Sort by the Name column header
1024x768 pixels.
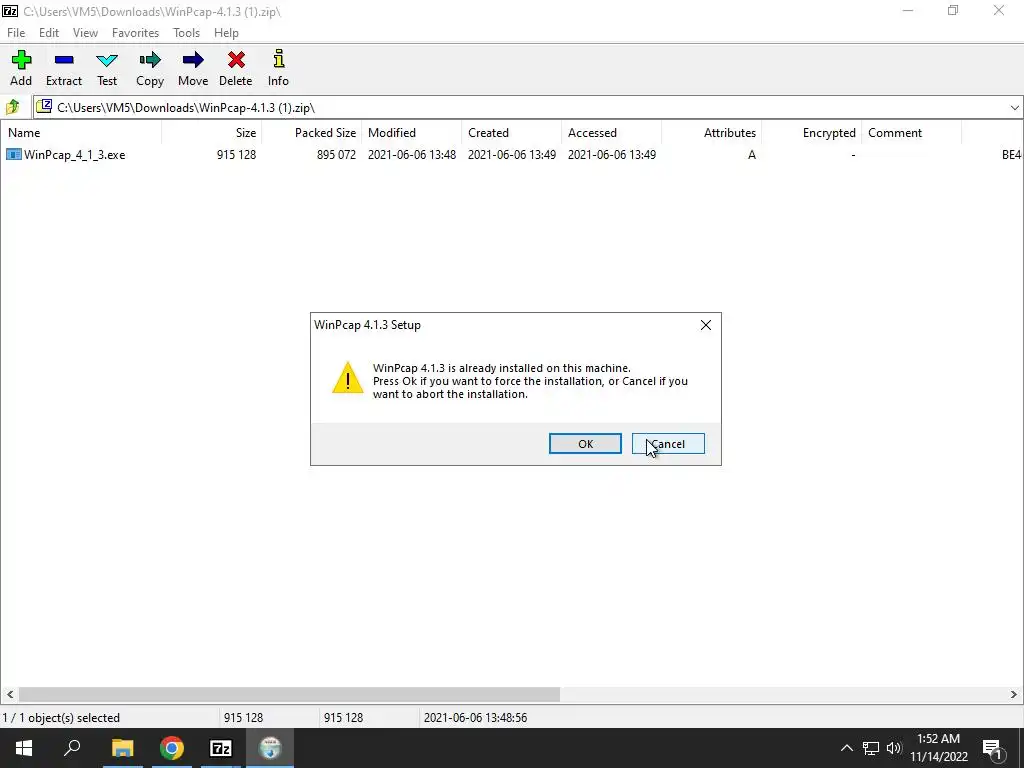click(81, 133)
